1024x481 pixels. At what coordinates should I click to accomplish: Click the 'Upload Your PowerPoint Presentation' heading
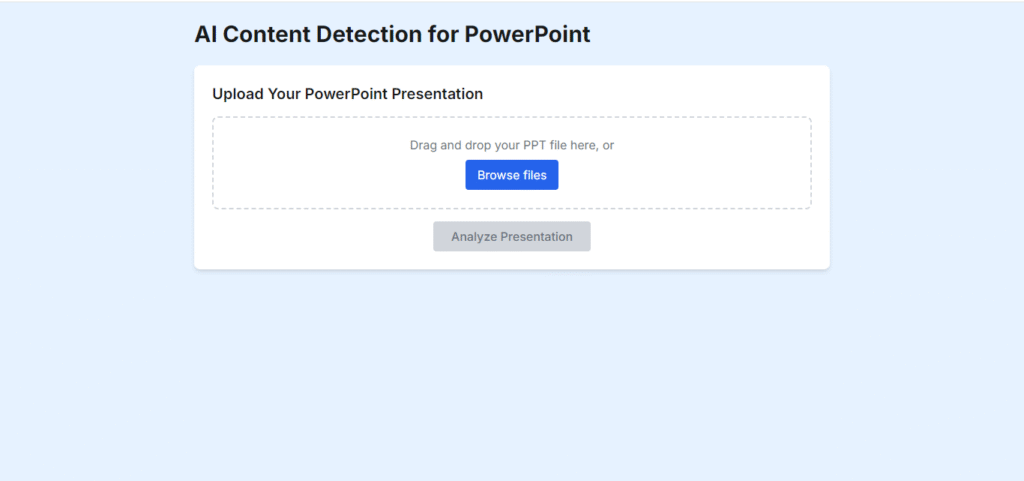347,94
